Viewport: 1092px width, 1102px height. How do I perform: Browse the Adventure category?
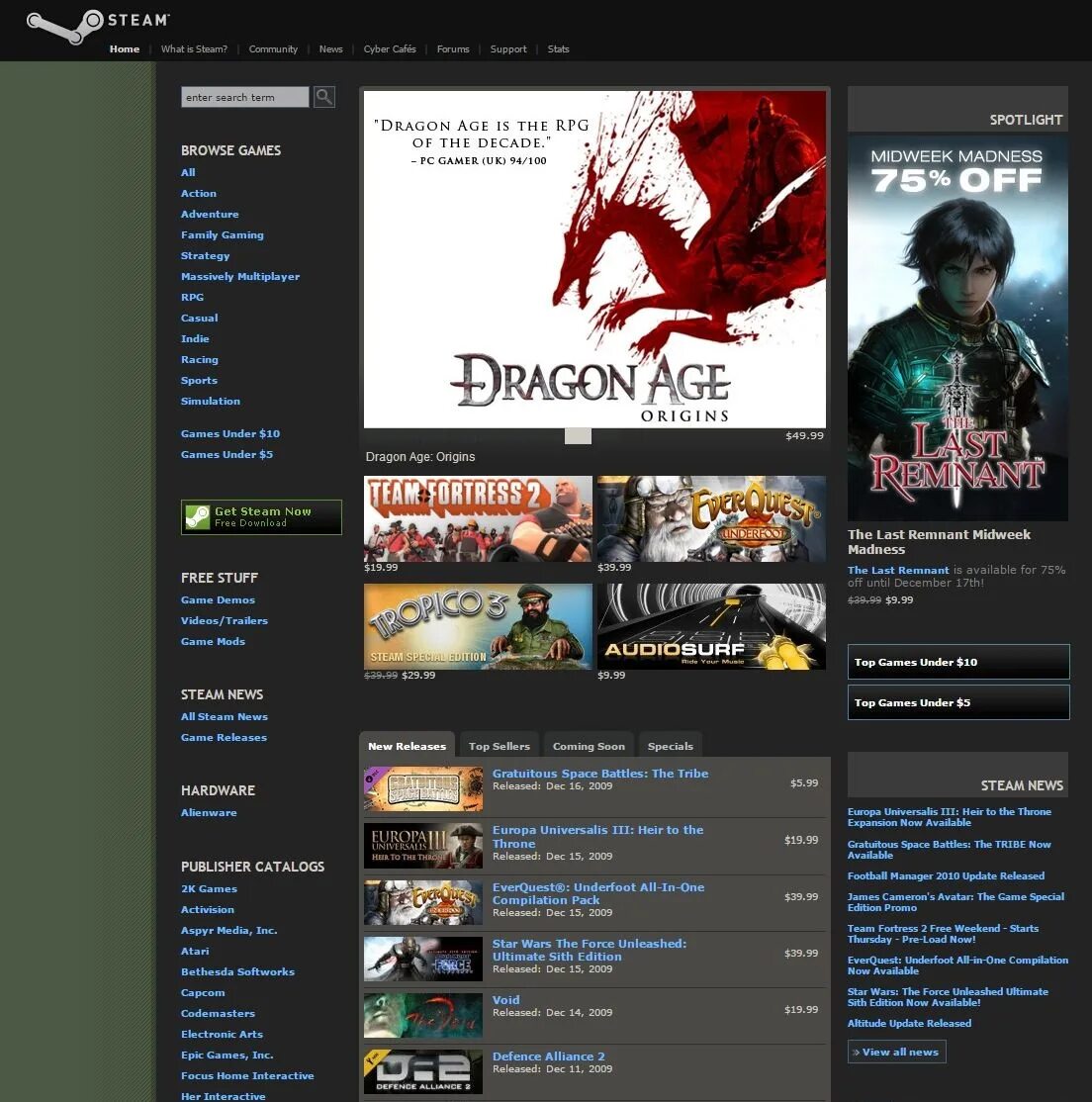[x=210, y=214]
